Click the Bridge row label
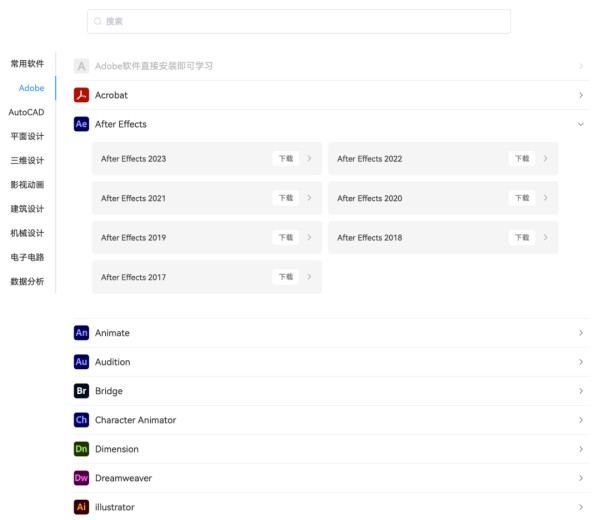Image resolution: width=600 pixels, height=520 pixels. pos(109,391)
